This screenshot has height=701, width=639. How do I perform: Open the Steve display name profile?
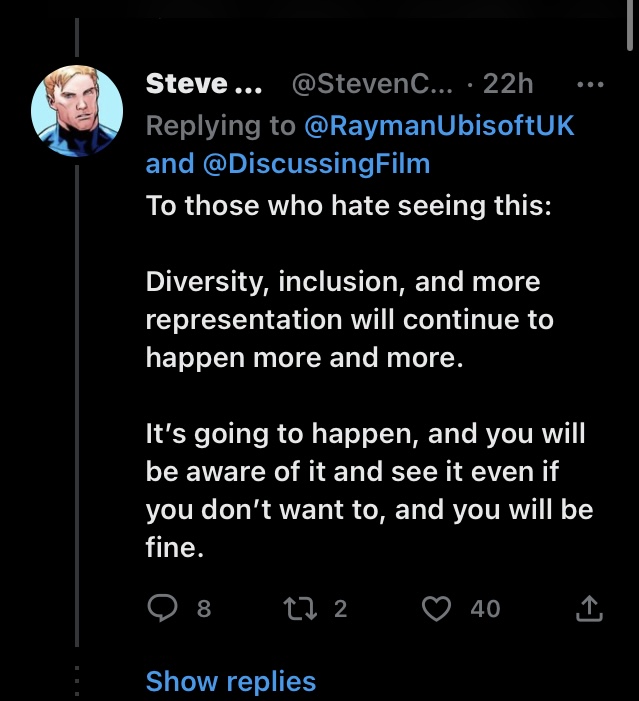tap(204, 84)
